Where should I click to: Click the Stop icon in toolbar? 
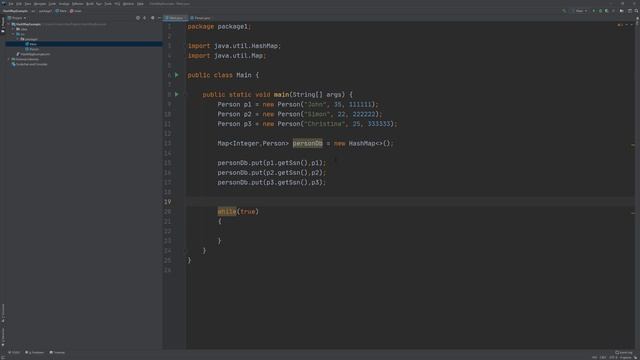click(x=613, y=11)
